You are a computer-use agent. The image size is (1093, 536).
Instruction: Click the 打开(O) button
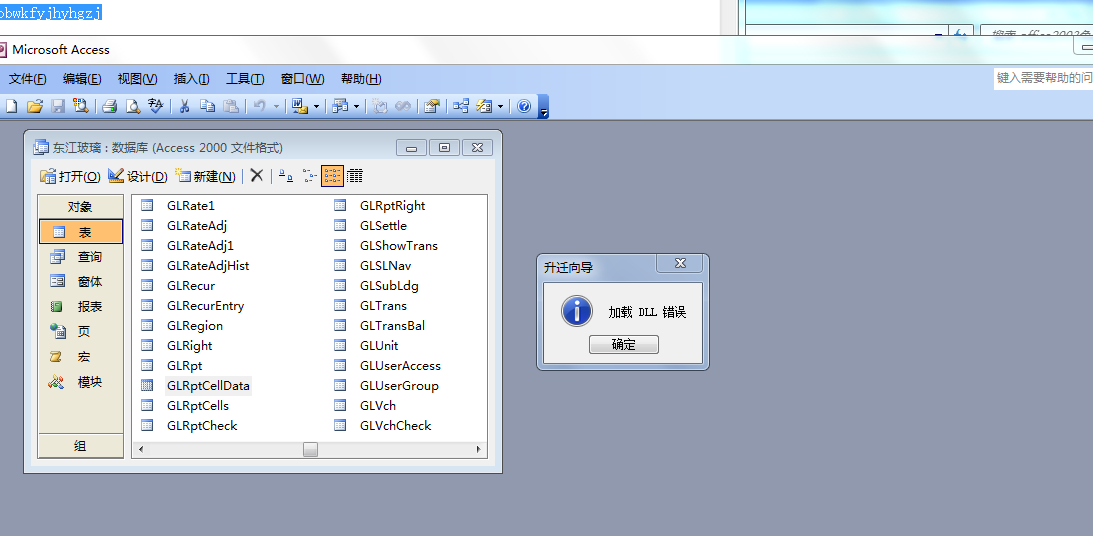70,176
